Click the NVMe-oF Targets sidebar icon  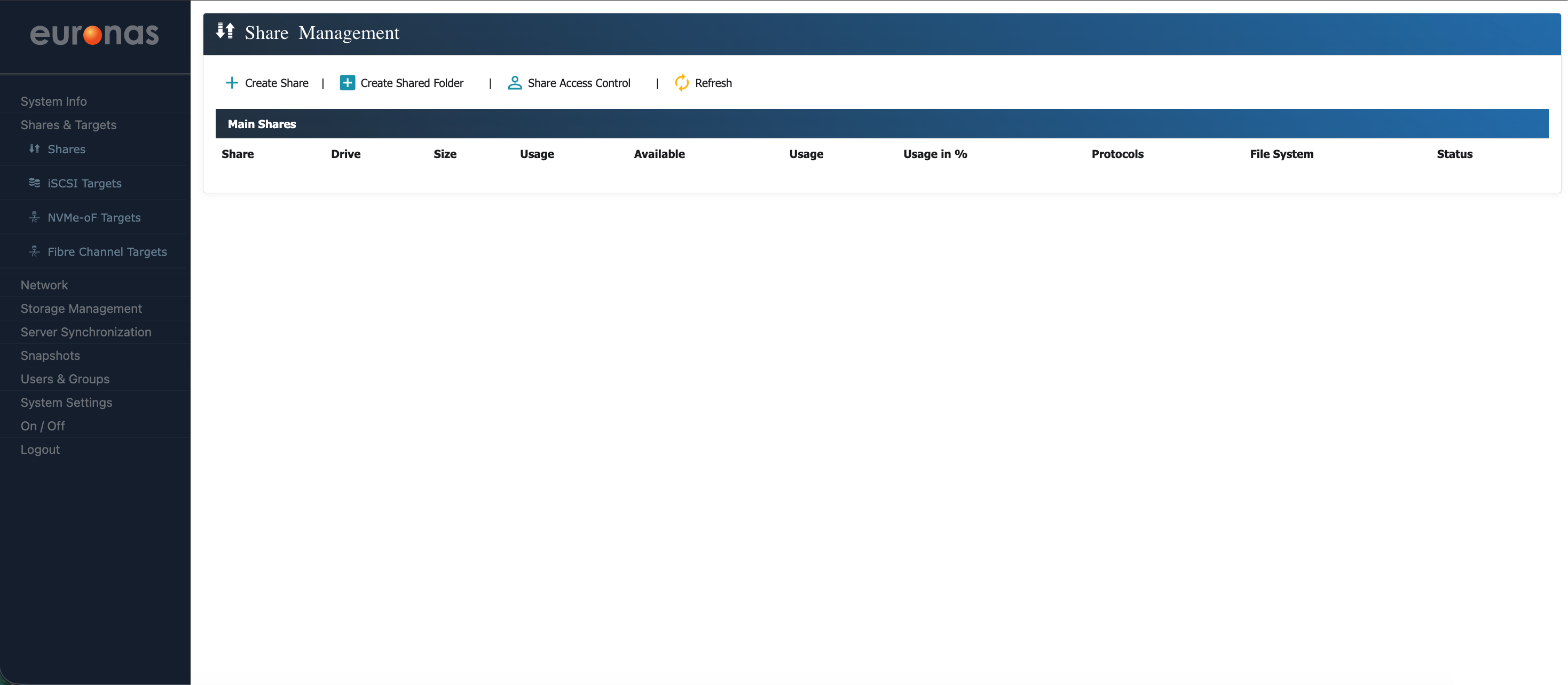click(35, 217)
